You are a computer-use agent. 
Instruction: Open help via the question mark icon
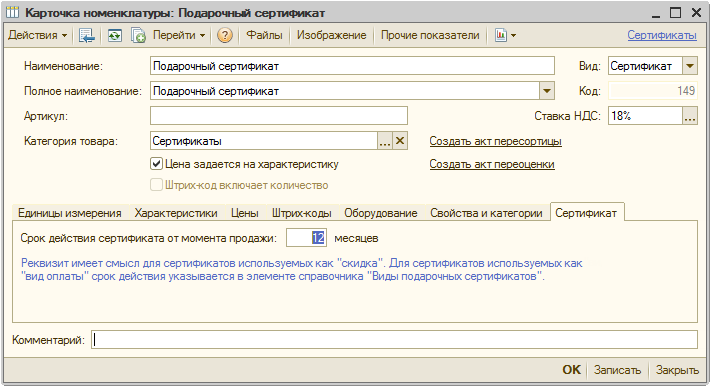225,35
